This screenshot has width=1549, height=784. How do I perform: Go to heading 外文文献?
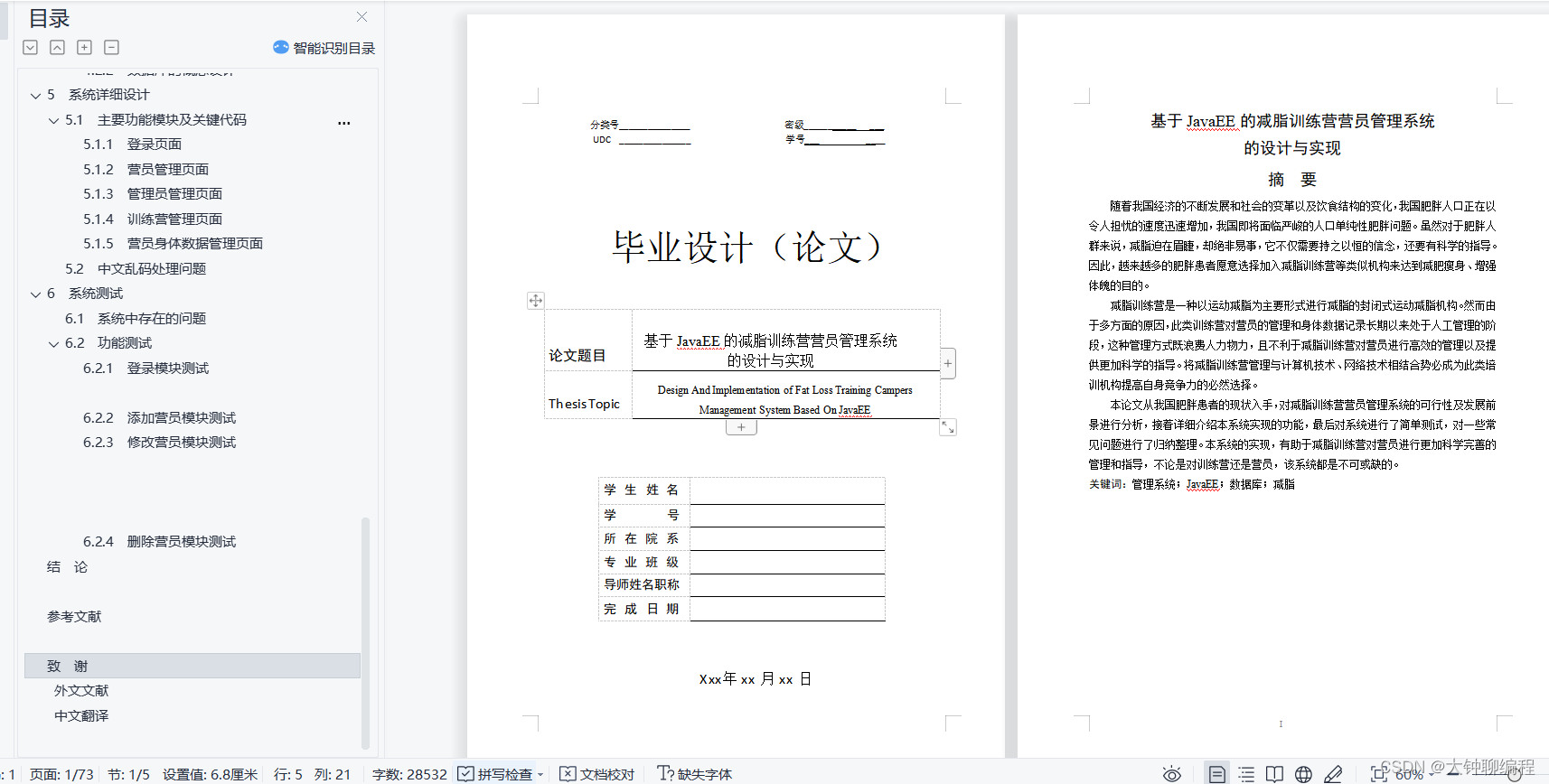point(81,691)
